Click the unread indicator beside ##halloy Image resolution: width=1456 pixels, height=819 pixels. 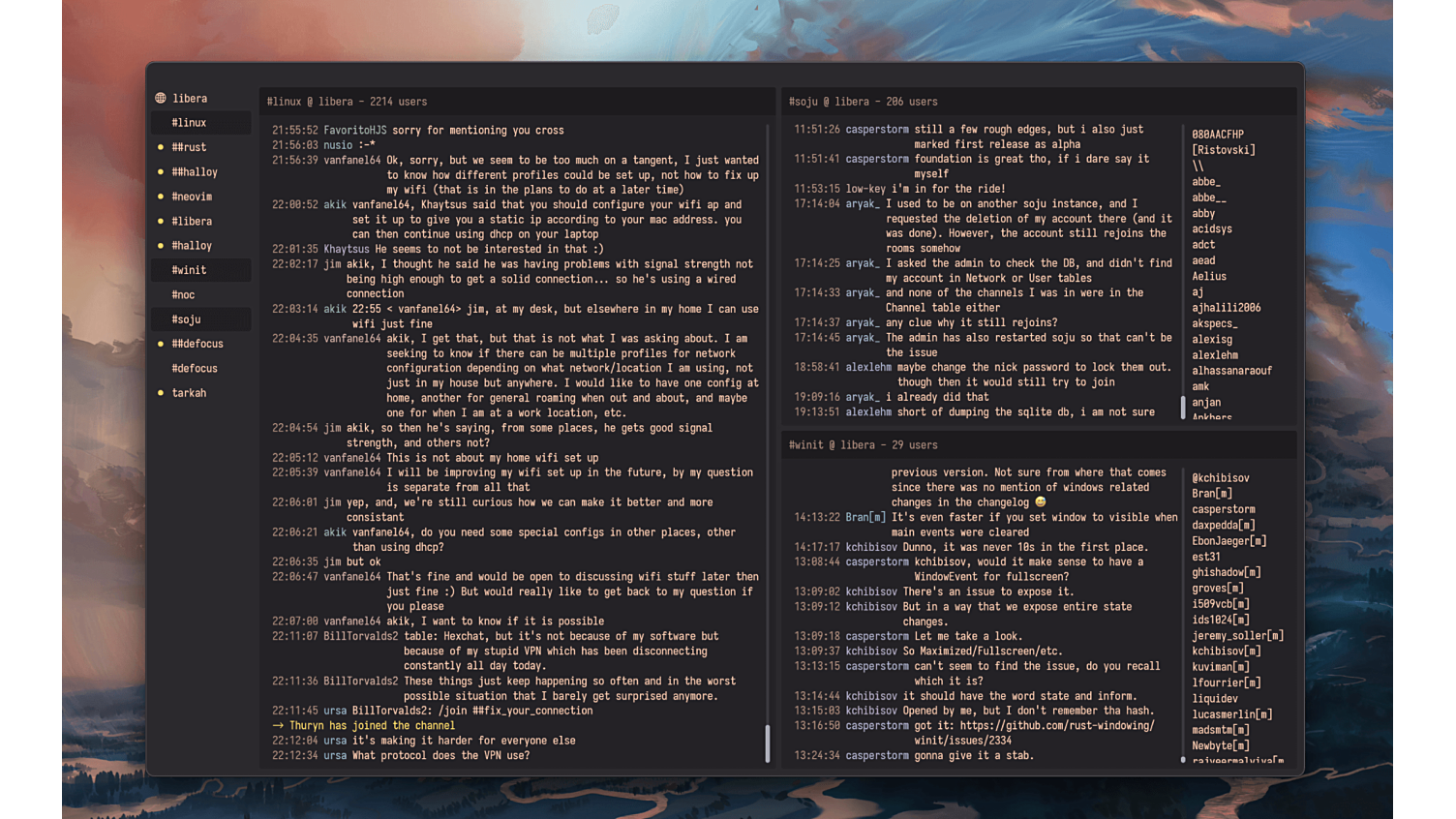tap(161, 171)
